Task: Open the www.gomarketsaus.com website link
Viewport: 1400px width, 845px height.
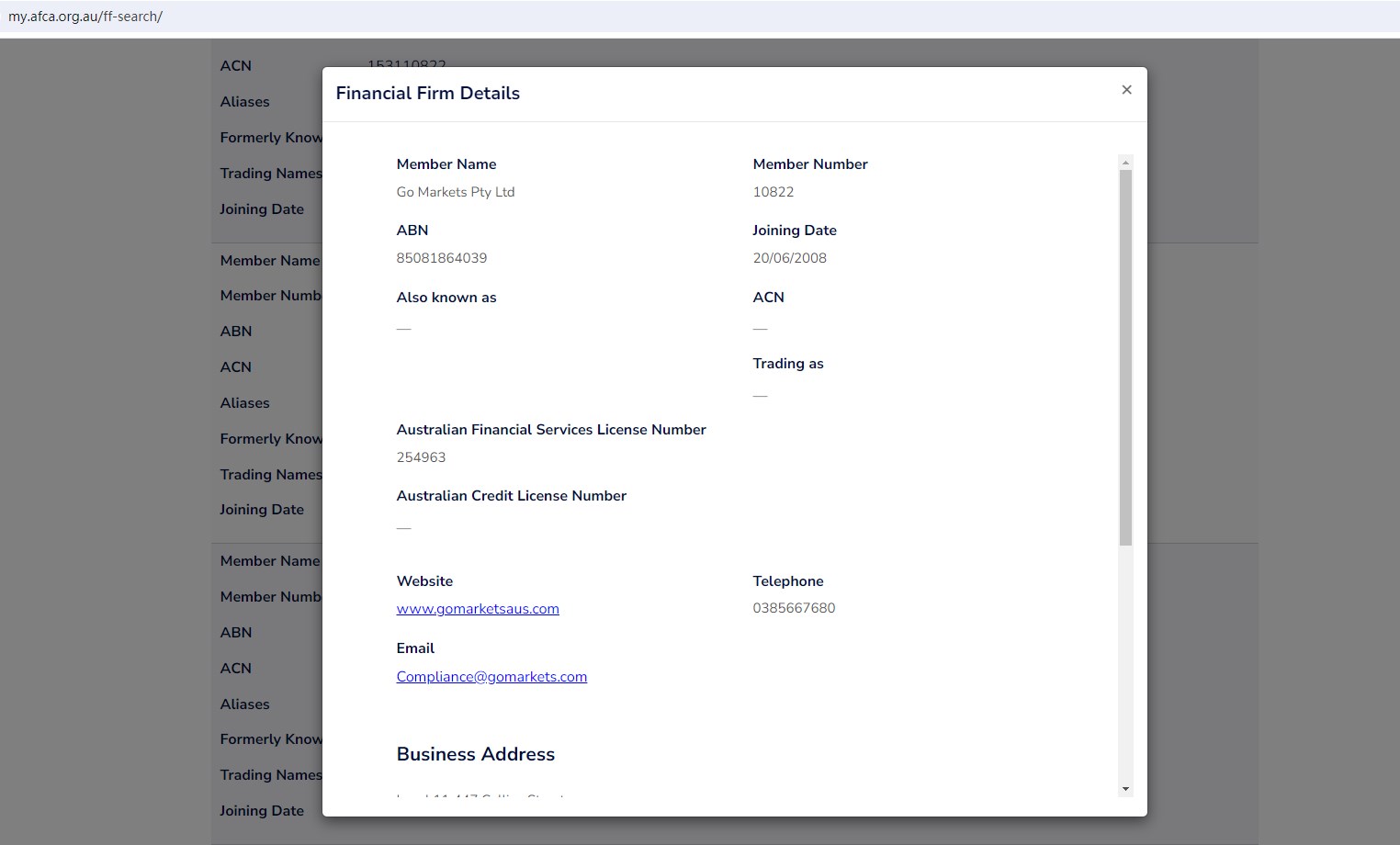Action: click(x=478, y=609)
